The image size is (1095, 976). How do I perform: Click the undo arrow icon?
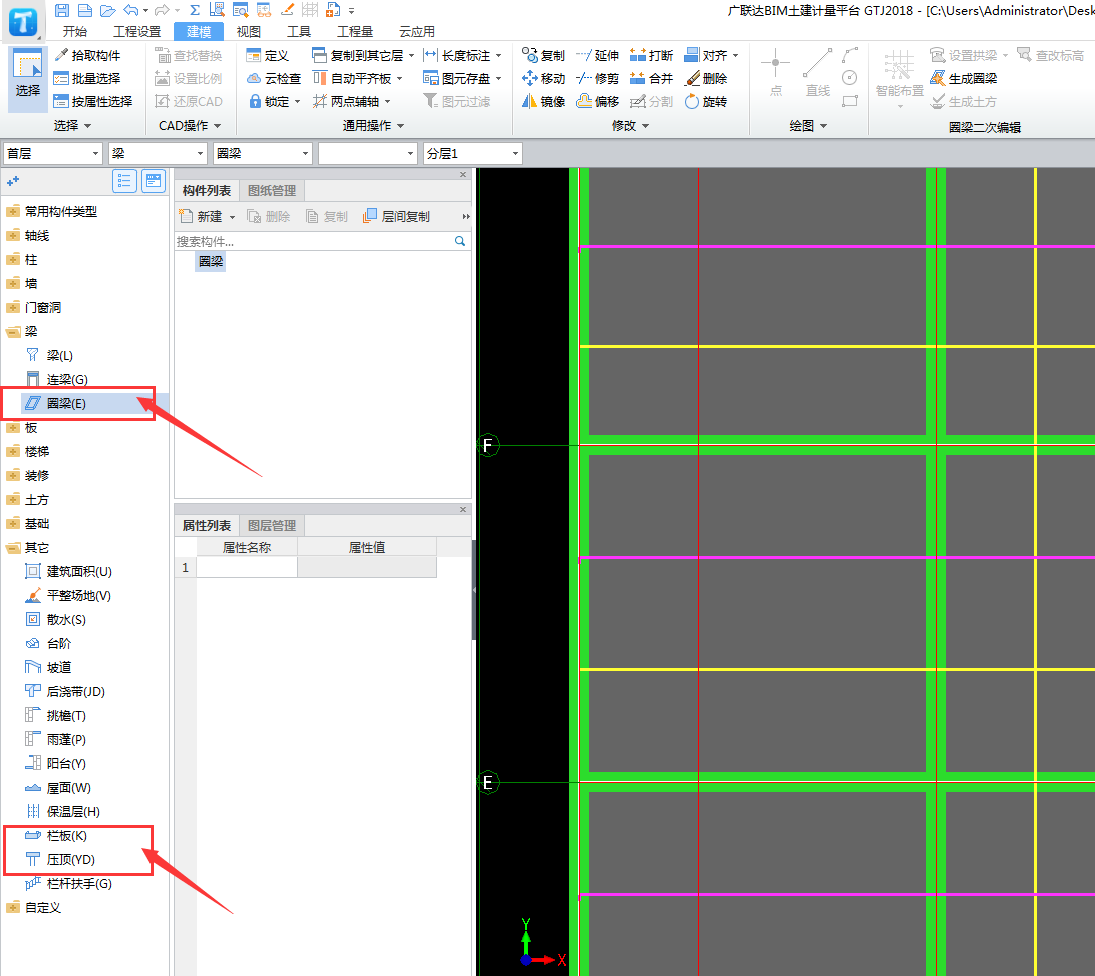[130, 10]
